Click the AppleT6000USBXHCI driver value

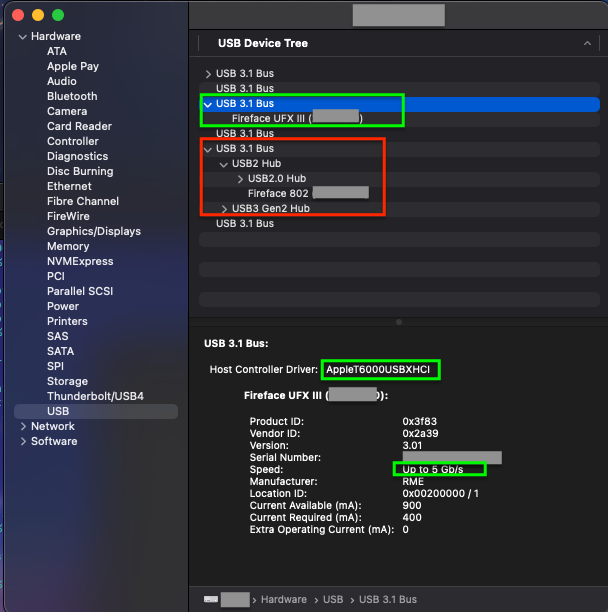[378, 370]
